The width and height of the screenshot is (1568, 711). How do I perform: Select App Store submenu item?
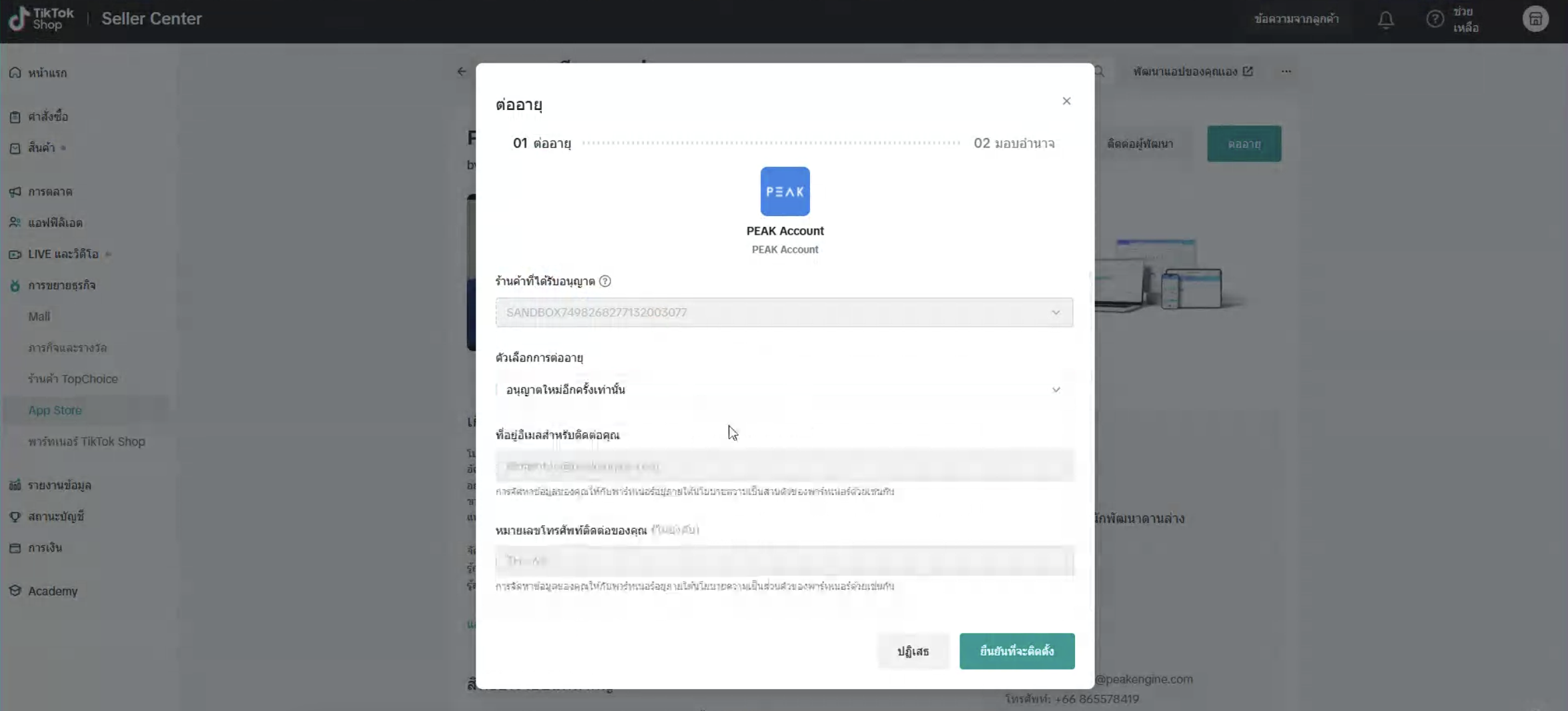click(55, 410)
